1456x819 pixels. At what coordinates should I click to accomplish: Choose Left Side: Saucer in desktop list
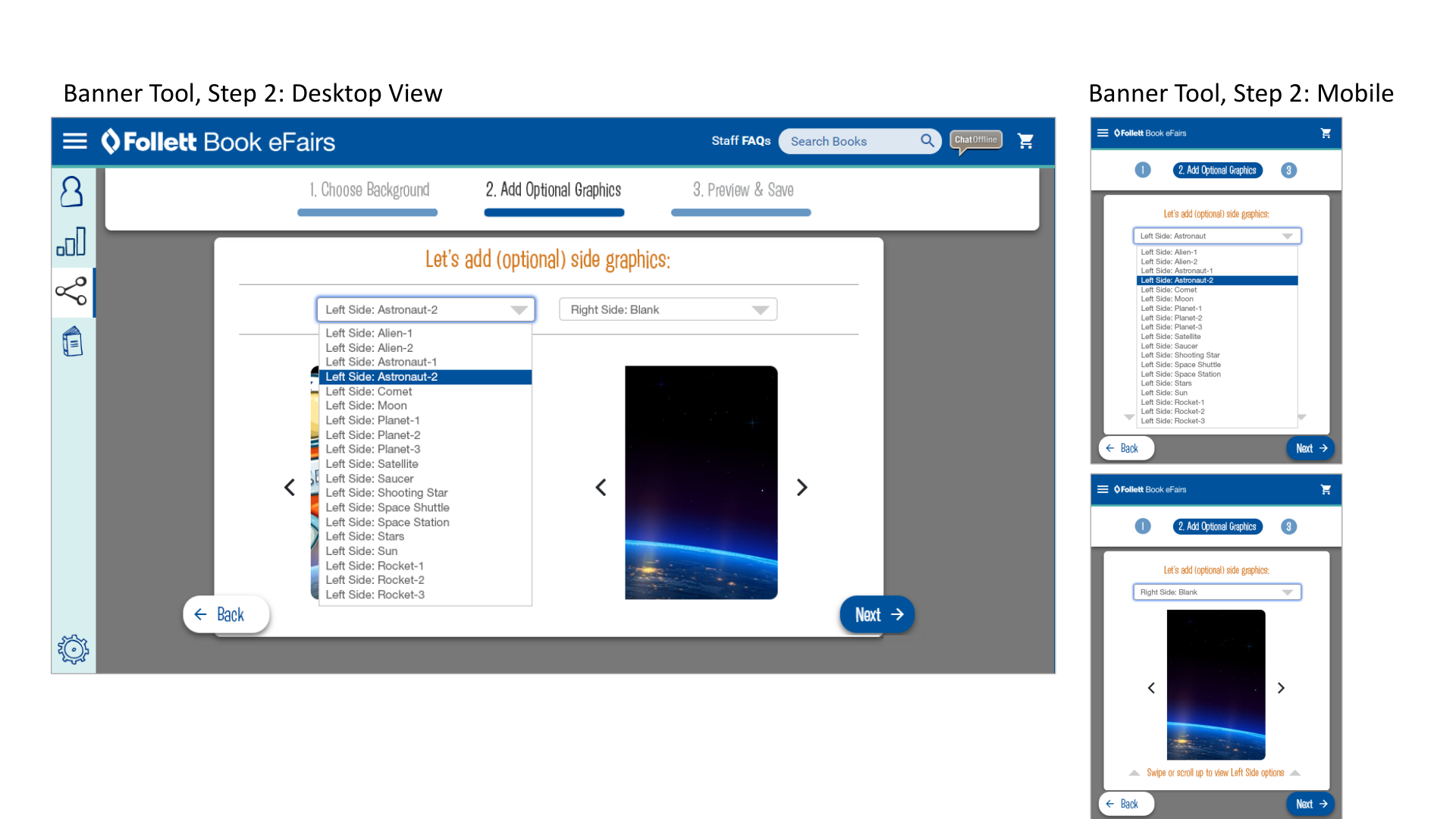425,479
